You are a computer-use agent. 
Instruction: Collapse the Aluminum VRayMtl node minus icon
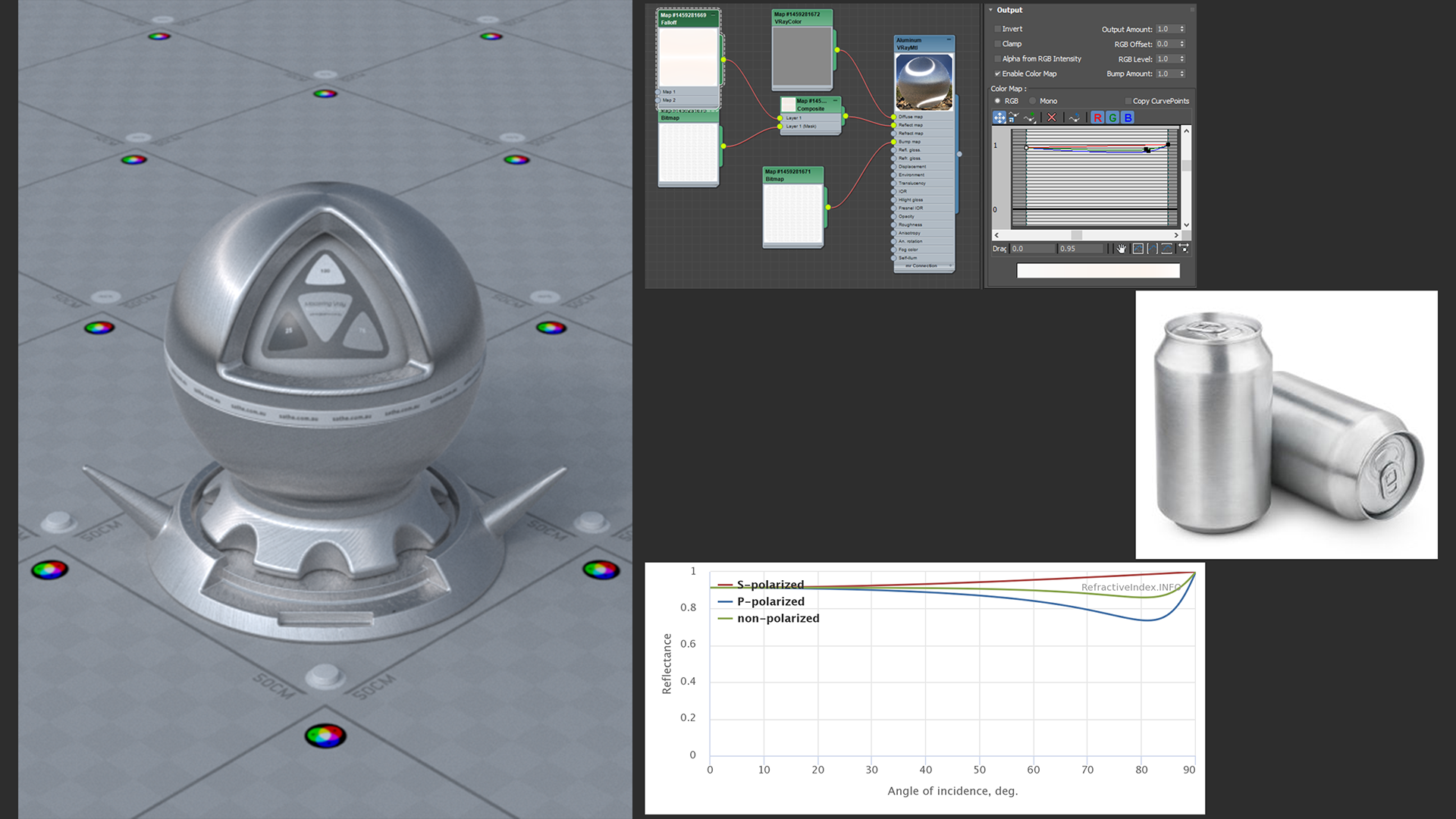(x=949, y=39)
